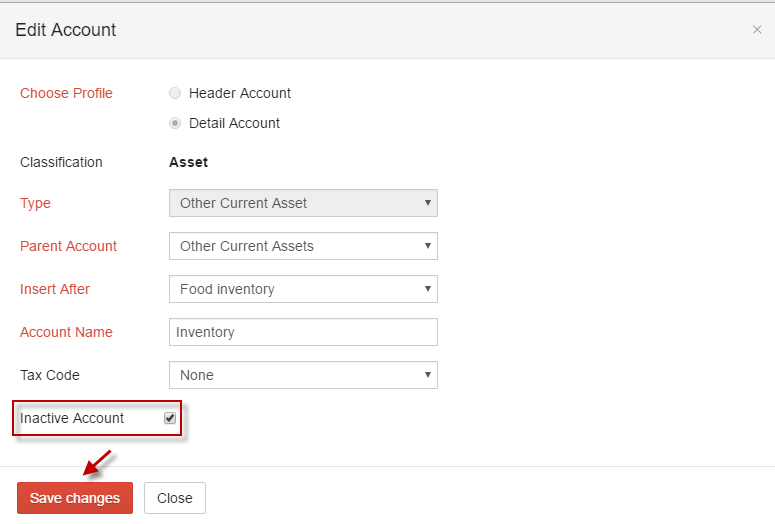The image size is (775, 524).
Task: Click the Asset classification value
Action: click(188, 162)
